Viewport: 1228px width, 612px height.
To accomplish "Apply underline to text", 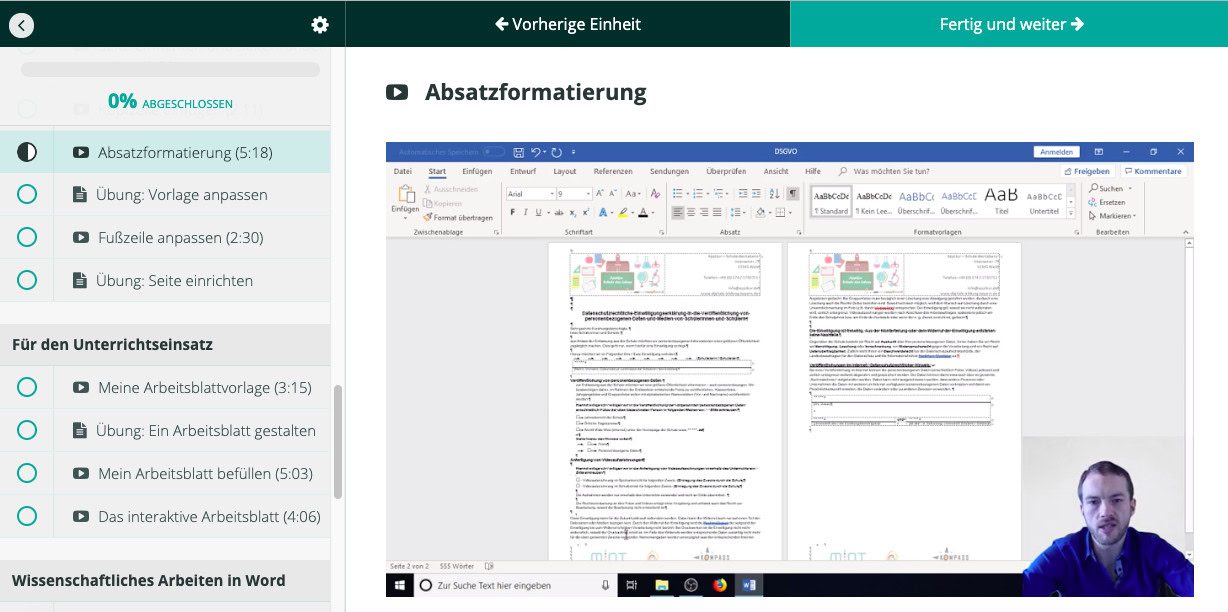I will pos(536,212).
